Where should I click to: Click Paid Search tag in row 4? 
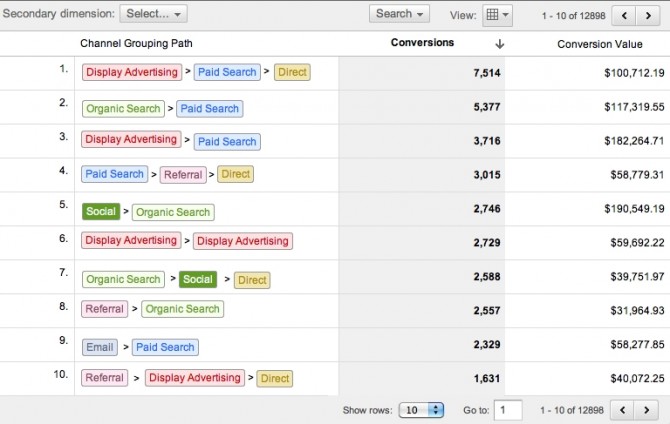point(114,174)
